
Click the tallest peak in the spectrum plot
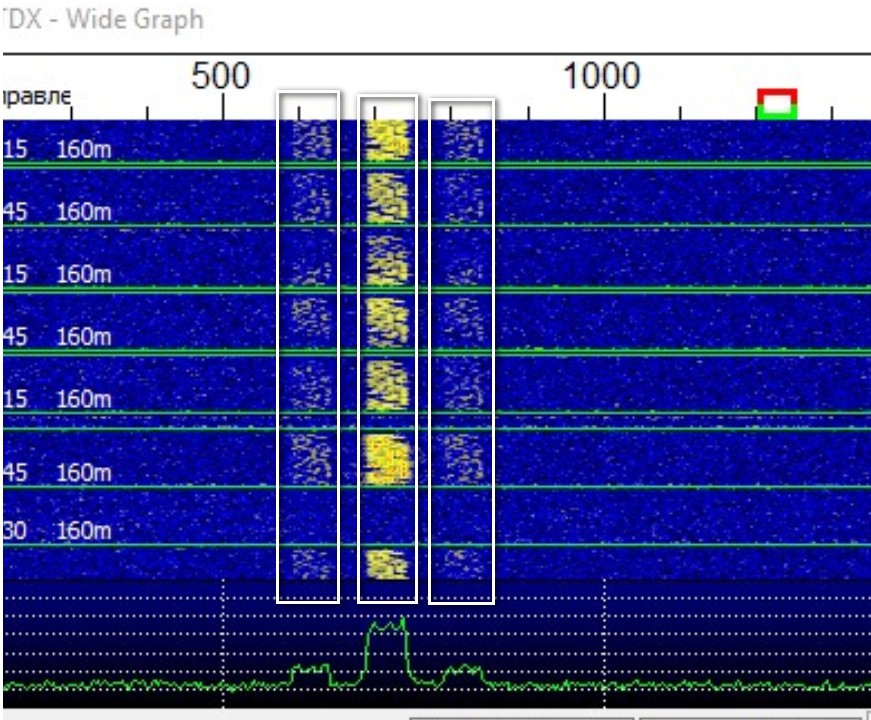click(387, 627)
